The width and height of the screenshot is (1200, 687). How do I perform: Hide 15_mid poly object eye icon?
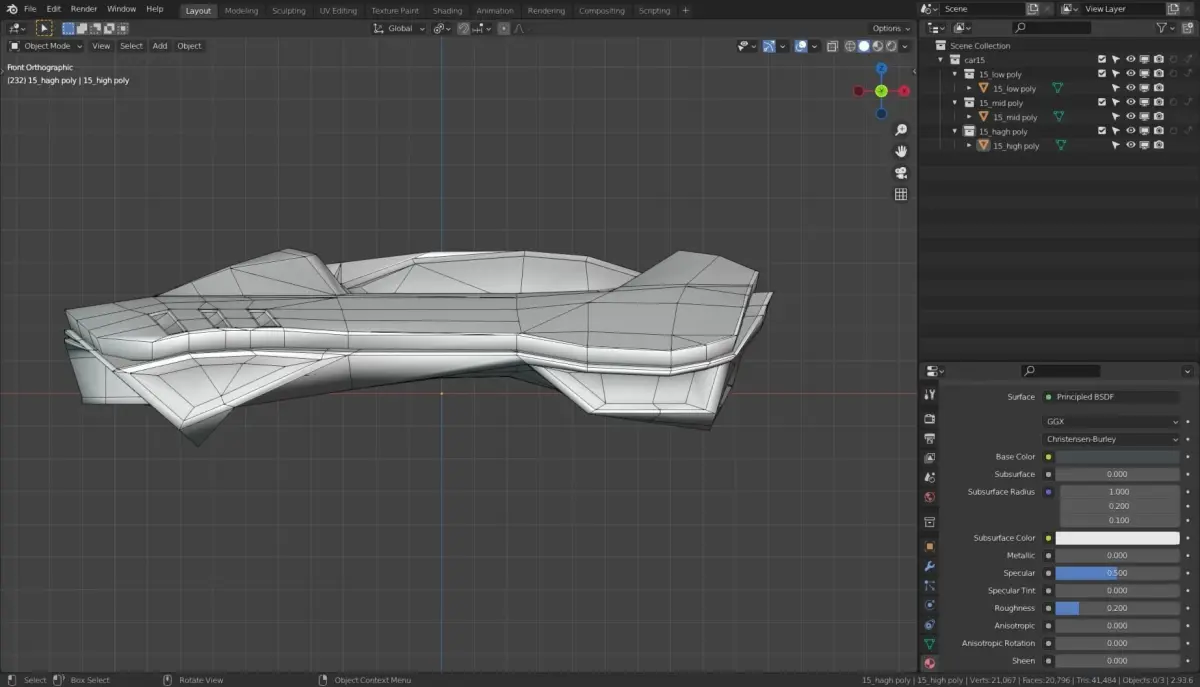tap(1131, 117)
